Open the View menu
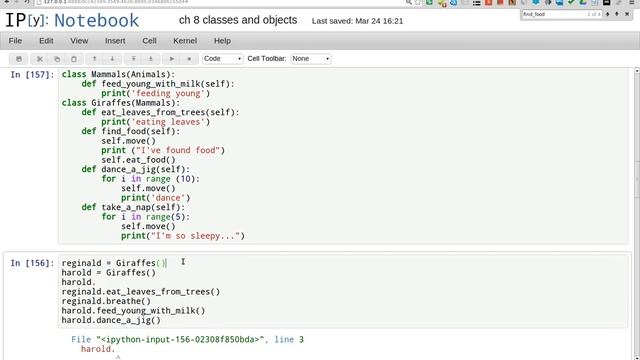 (79, 41)
